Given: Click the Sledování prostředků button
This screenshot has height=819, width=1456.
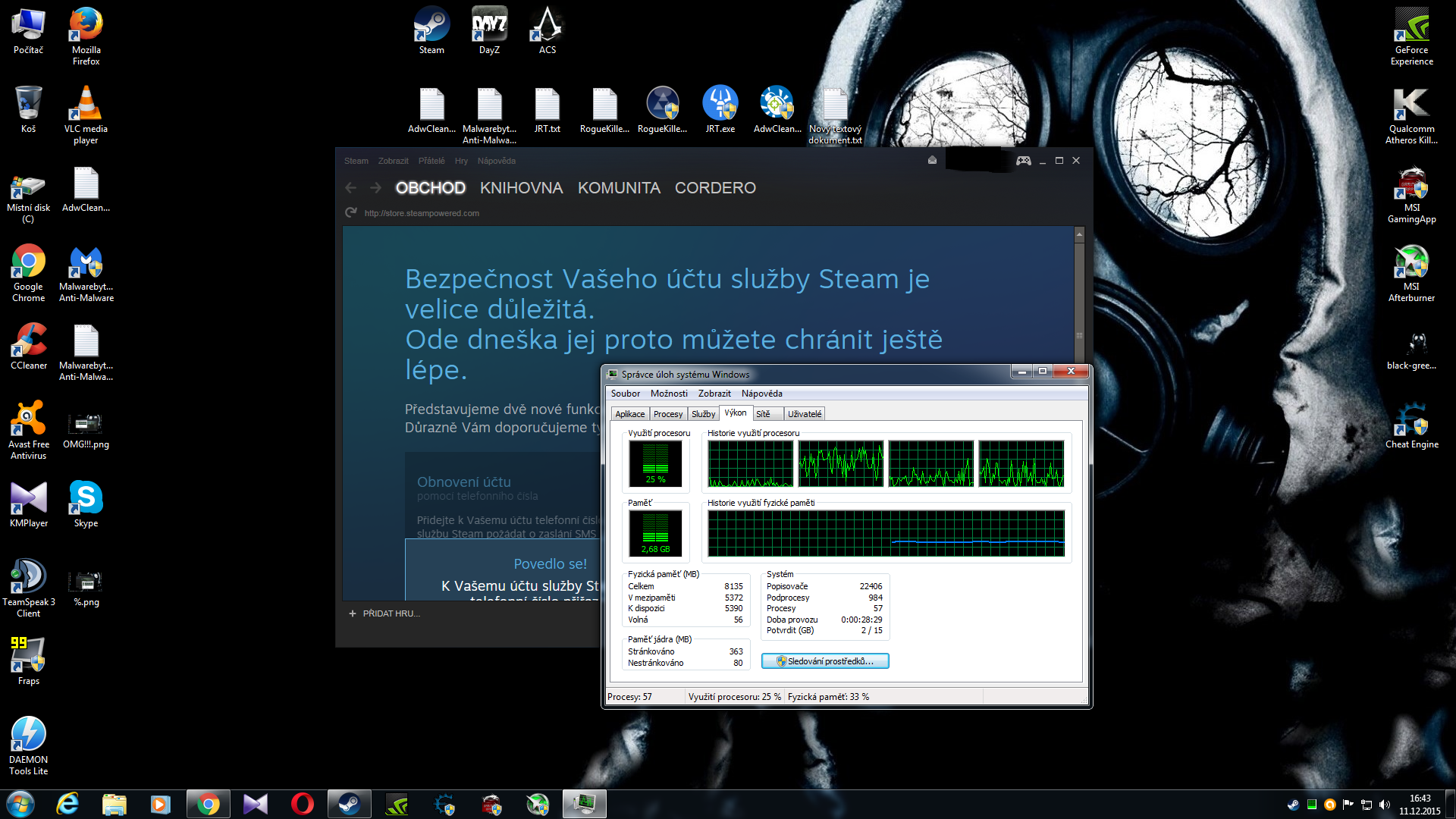Looking at the screenshot, I should (x=825, y=661).
